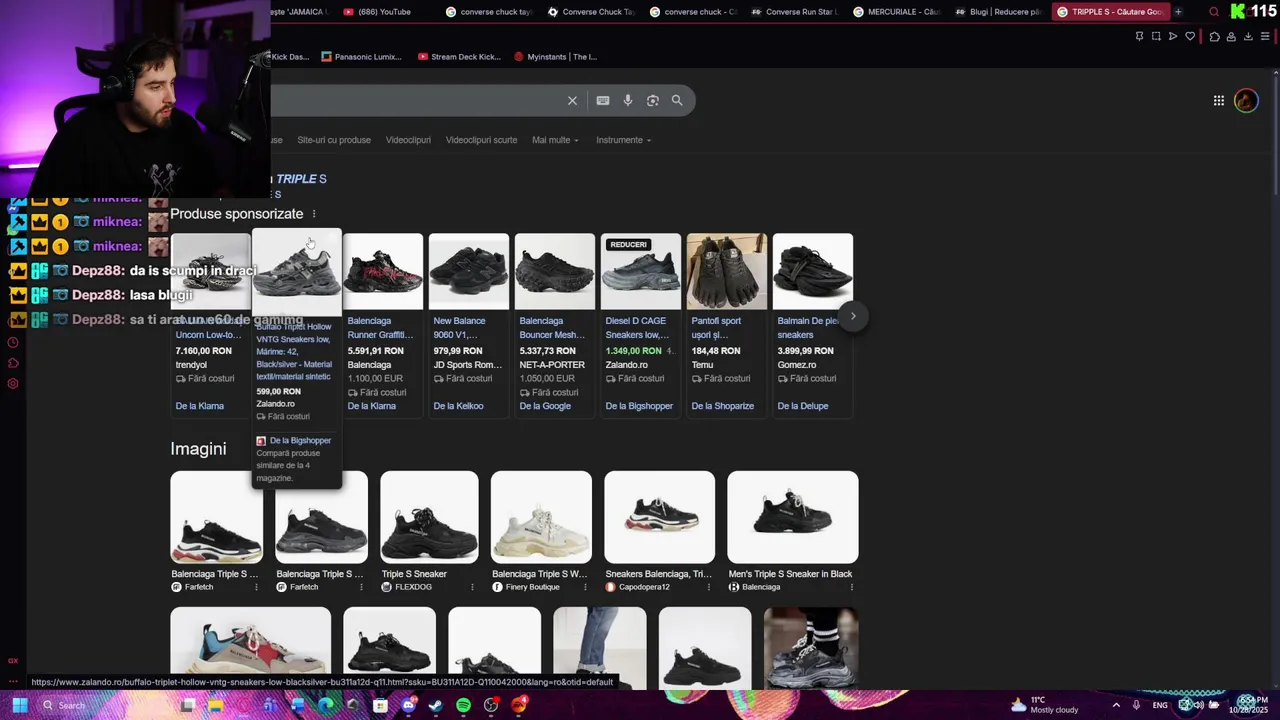Switch to the YouTube browser tab
Viewport: 1280px width, 720px height.
[383, 12]
